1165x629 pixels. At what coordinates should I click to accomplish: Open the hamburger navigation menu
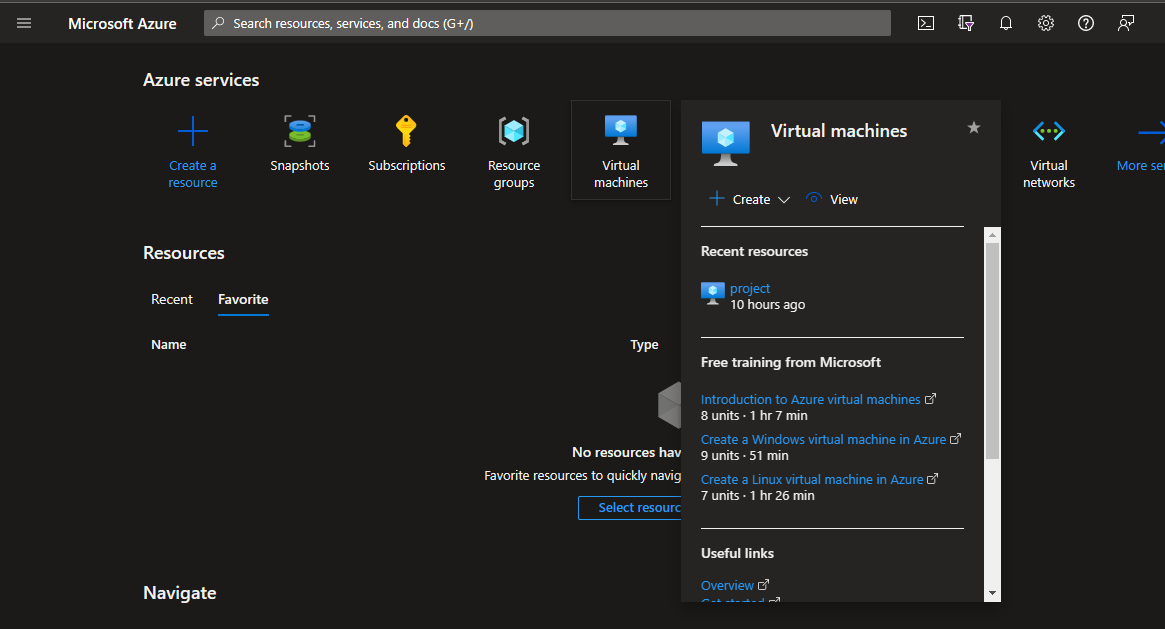click(x=24, y=23)
